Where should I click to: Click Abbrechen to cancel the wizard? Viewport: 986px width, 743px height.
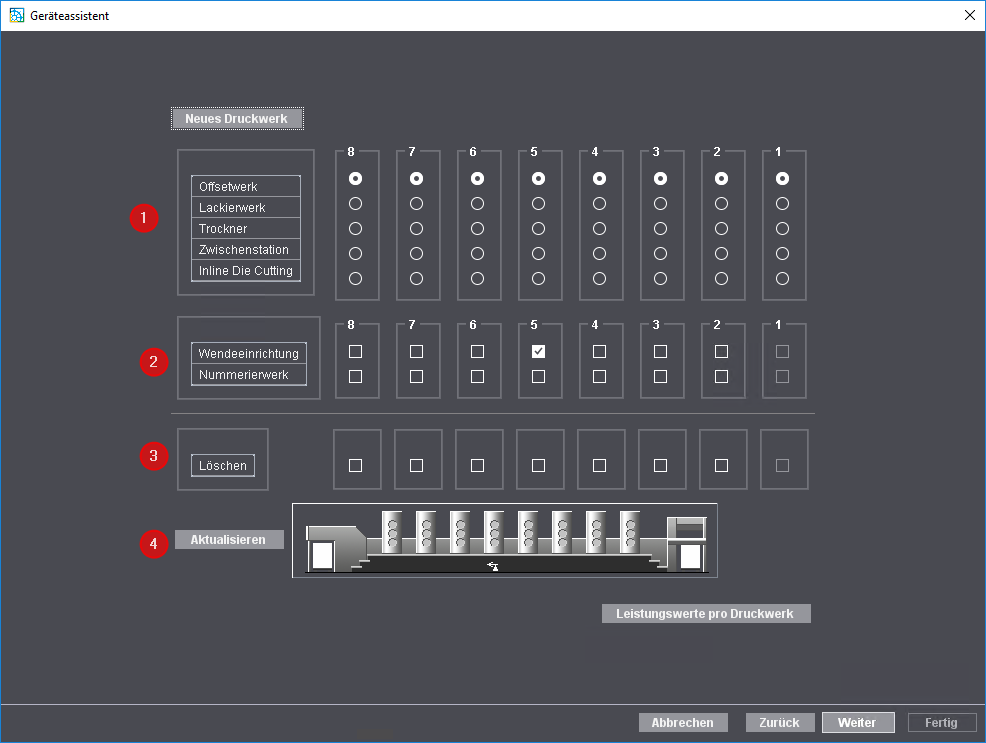click(683, 722)
